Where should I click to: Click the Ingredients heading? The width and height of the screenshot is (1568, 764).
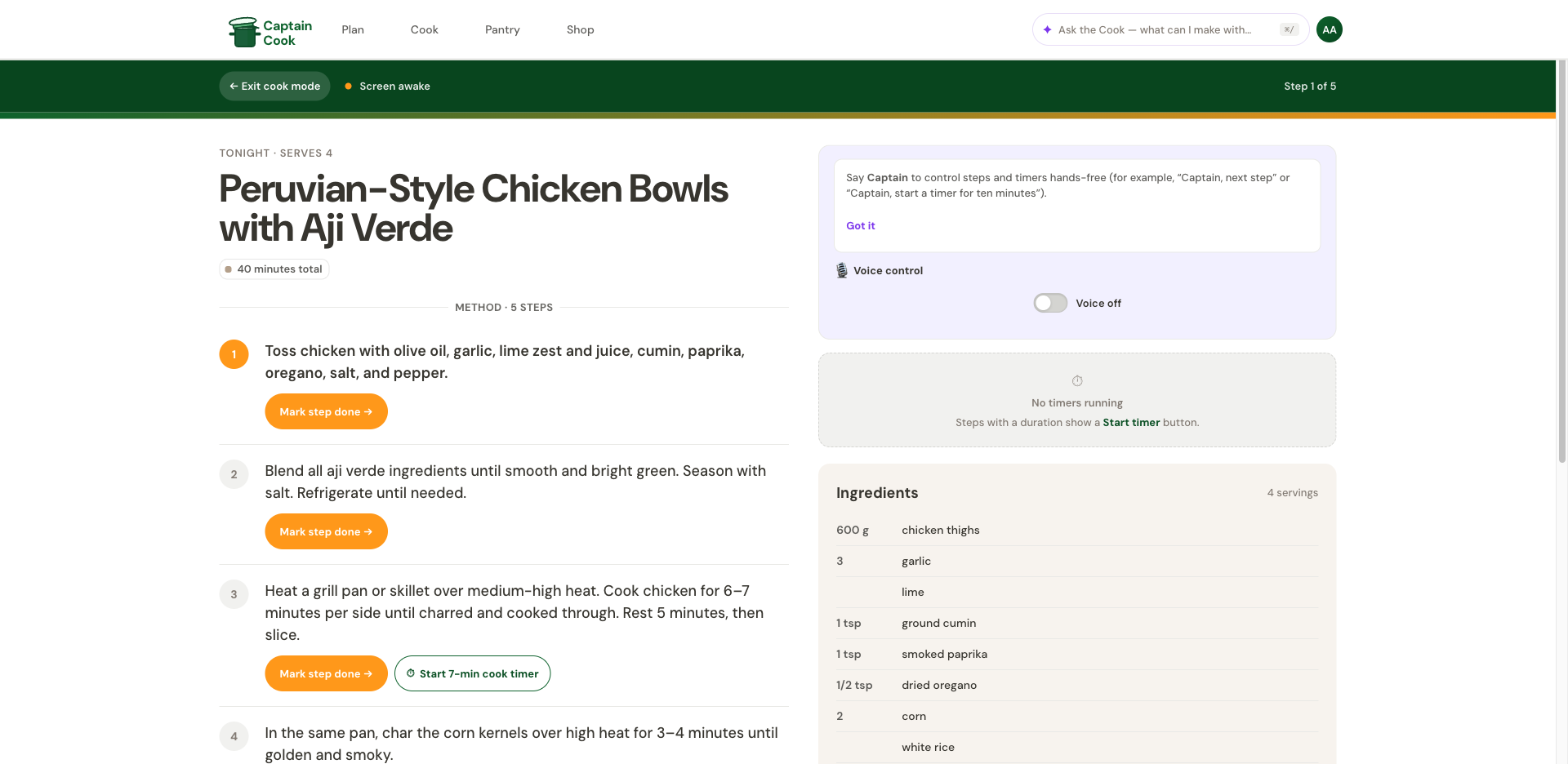click(877, 493)
